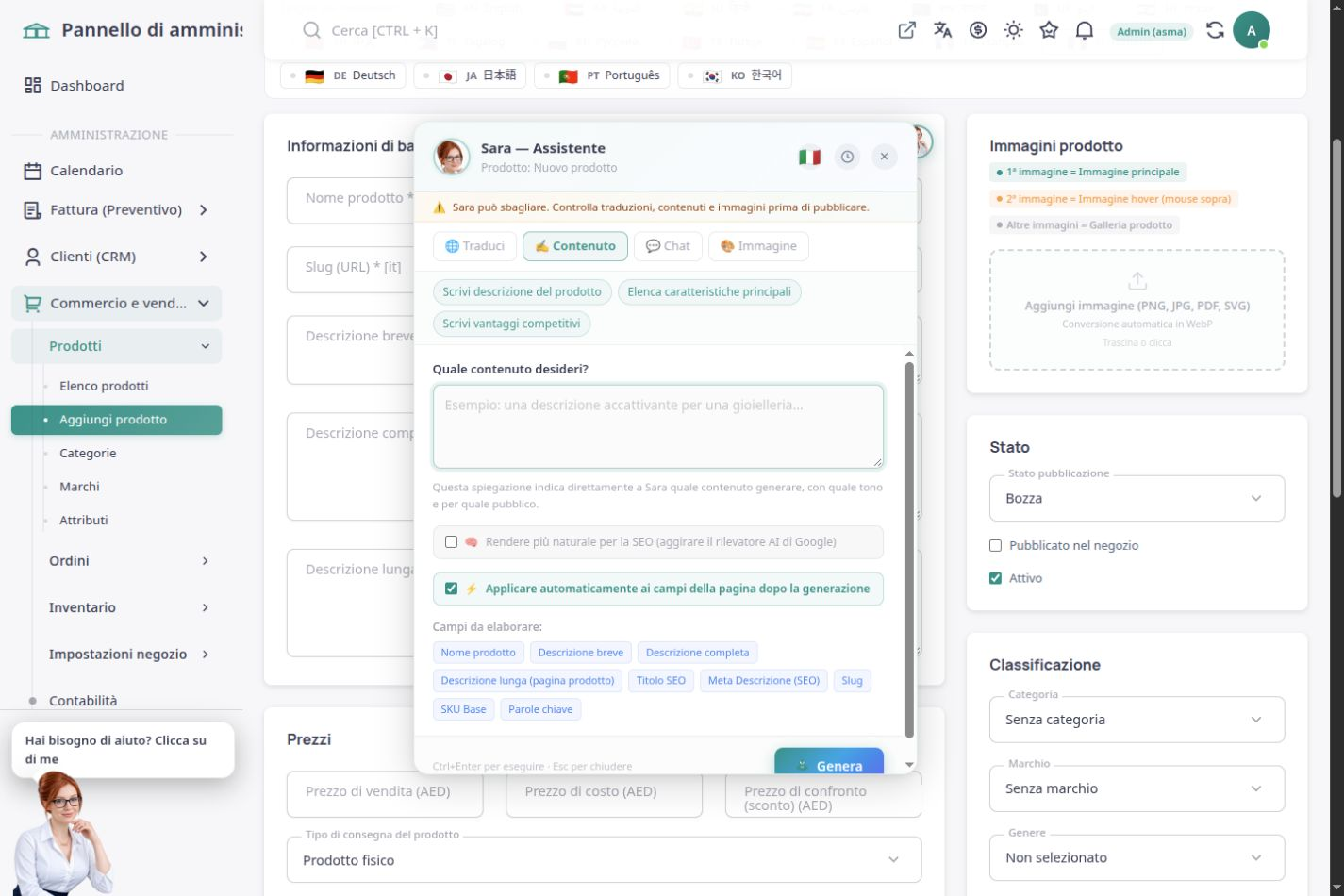Go to Contabilità in sidebar
Image resolution: width=1344 pixels, height=896 pixels.
[83, 701]
